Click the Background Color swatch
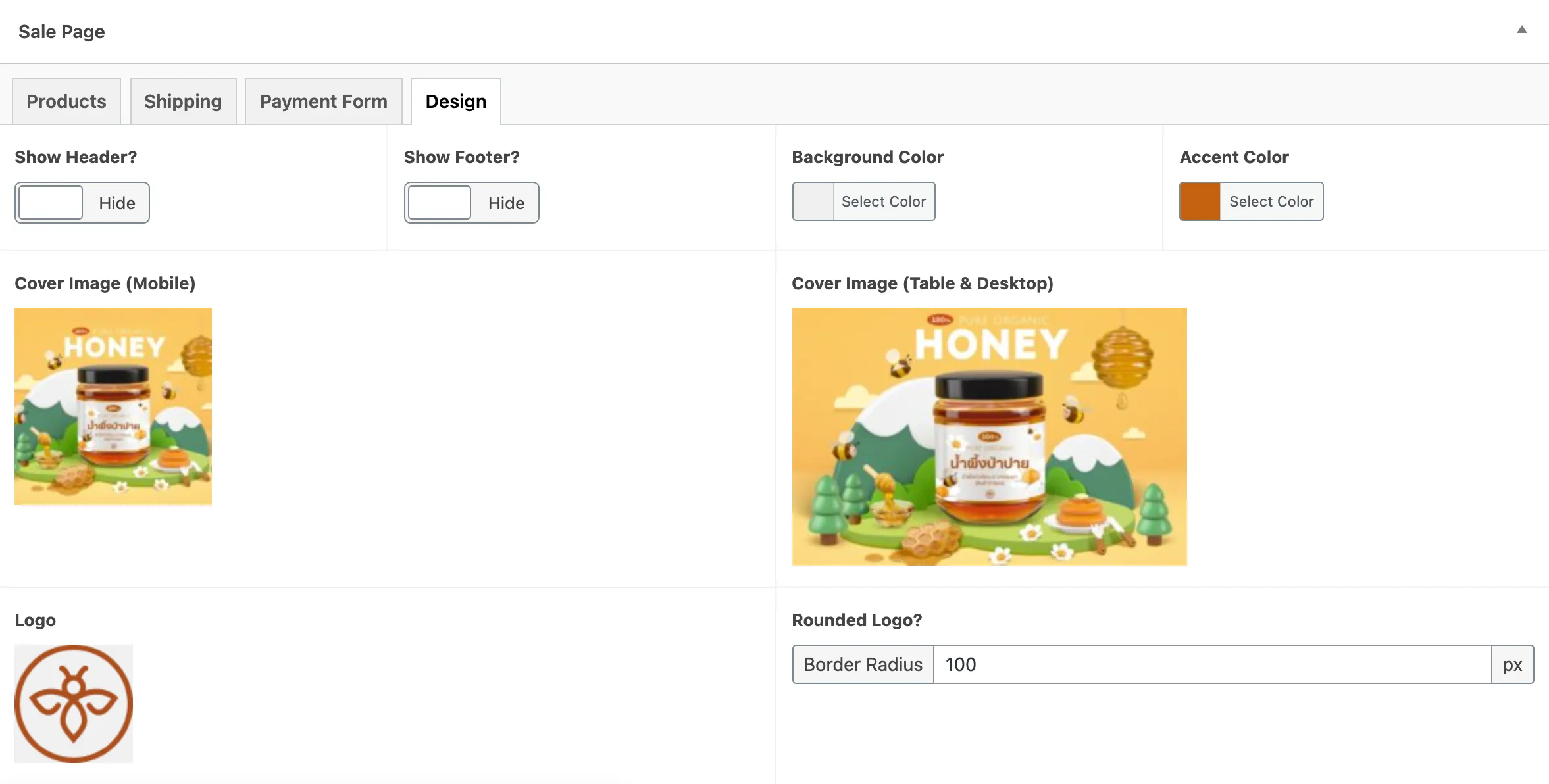Image resolution: width=1549 pixels, height=784 pixels. pos(813,201)
